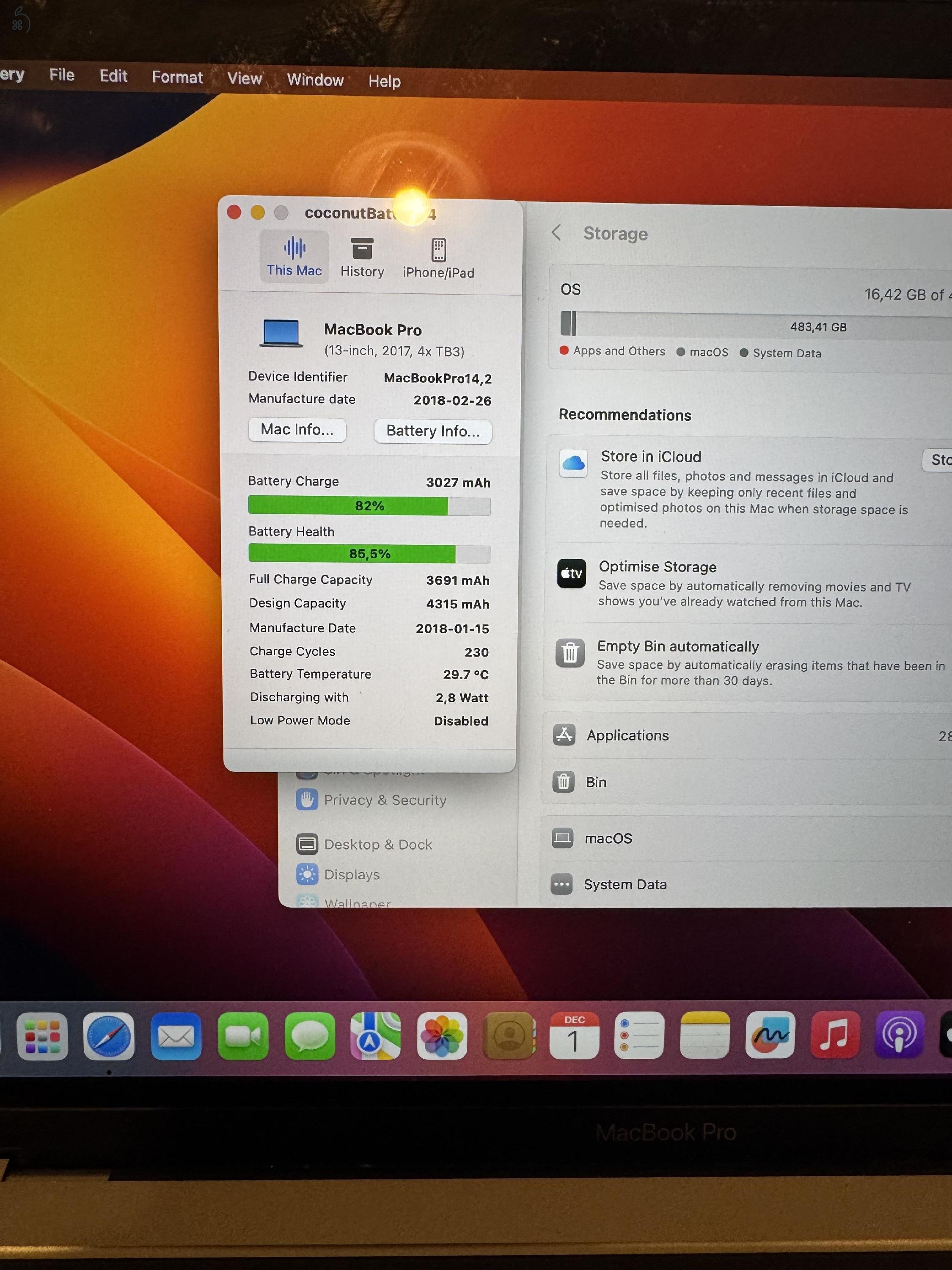Open the History tab in coconutBattery
Viewport: 952px width, 1270px height.
coord(362,258)
